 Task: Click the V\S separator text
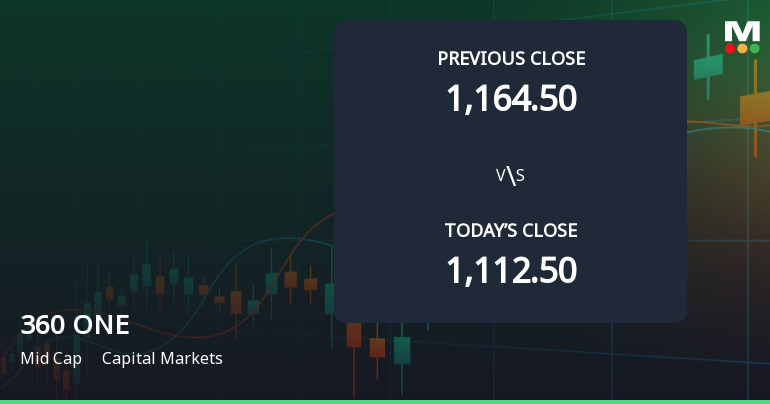[x=511, y=176]
